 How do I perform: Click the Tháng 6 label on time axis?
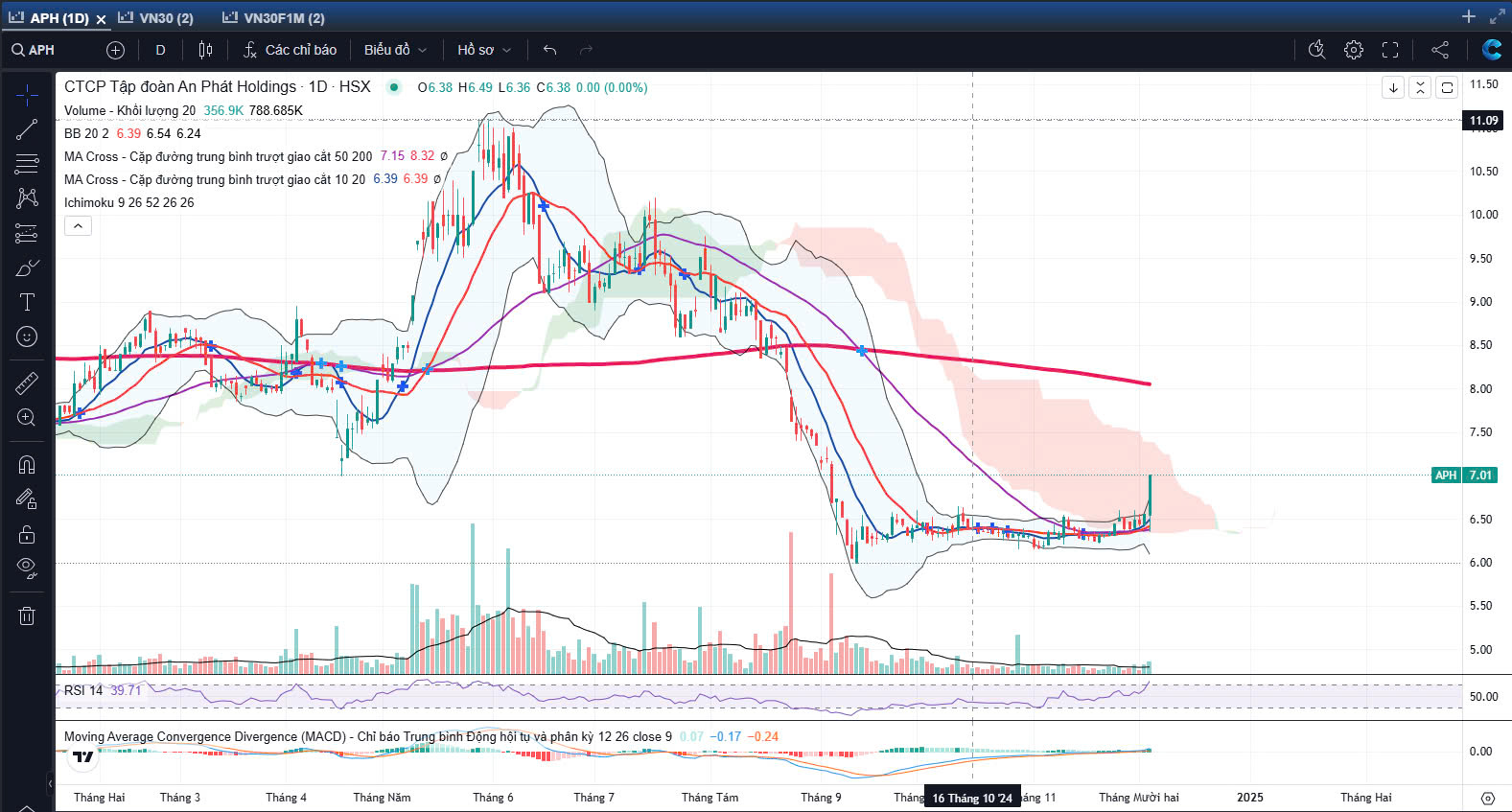click(x=493, y=798)
